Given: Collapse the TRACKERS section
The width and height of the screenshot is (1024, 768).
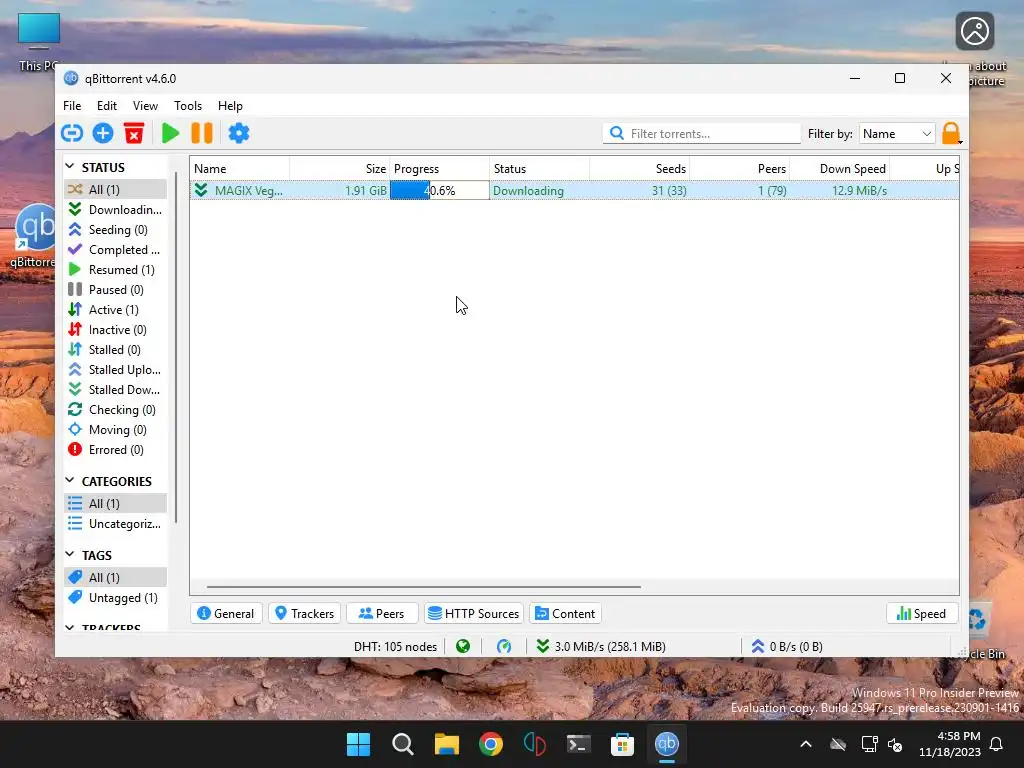Looking at the screenshot, I should [70, 628].
